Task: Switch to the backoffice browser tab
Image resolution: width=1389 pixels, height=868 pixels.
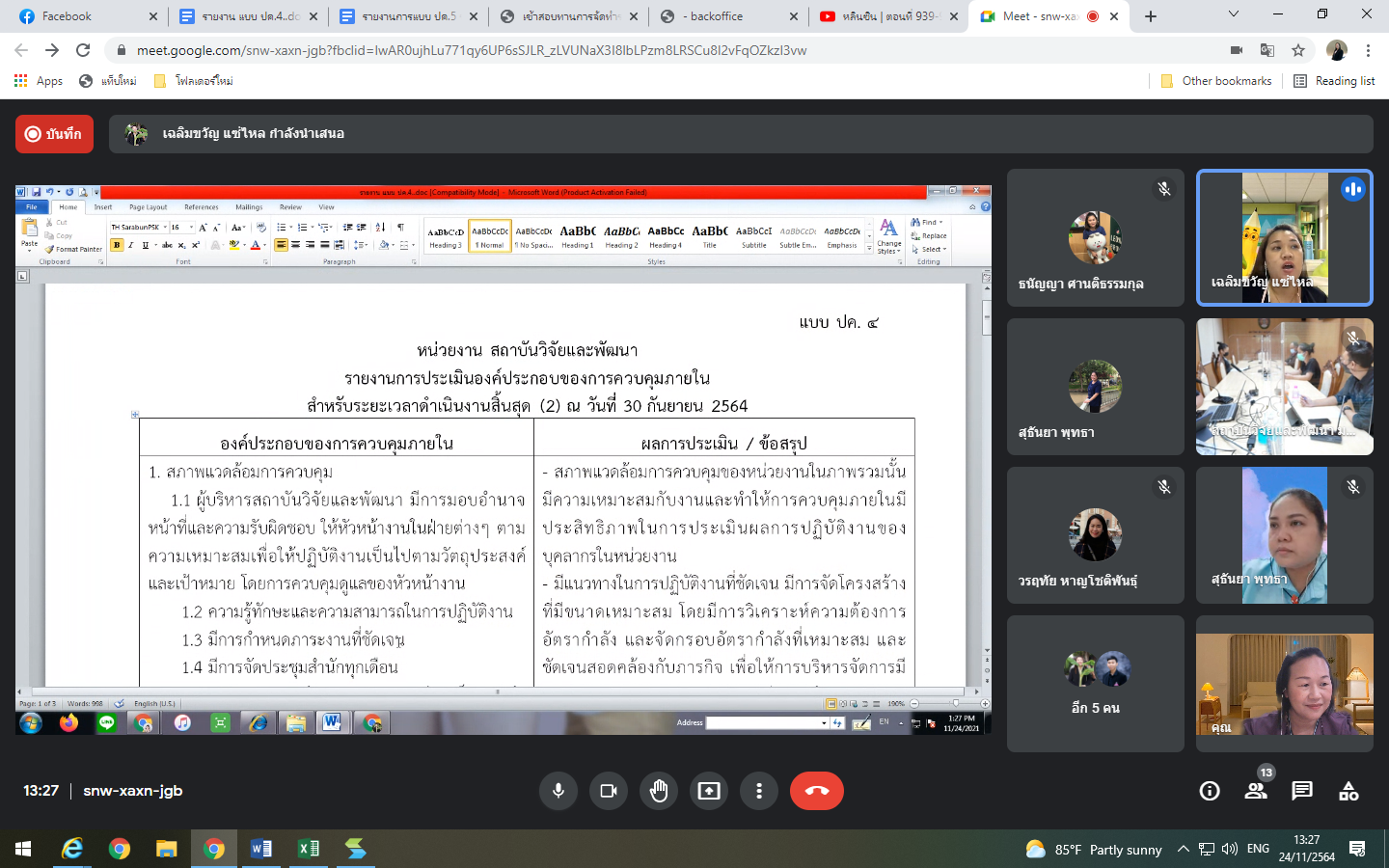Action: [725, 16]
